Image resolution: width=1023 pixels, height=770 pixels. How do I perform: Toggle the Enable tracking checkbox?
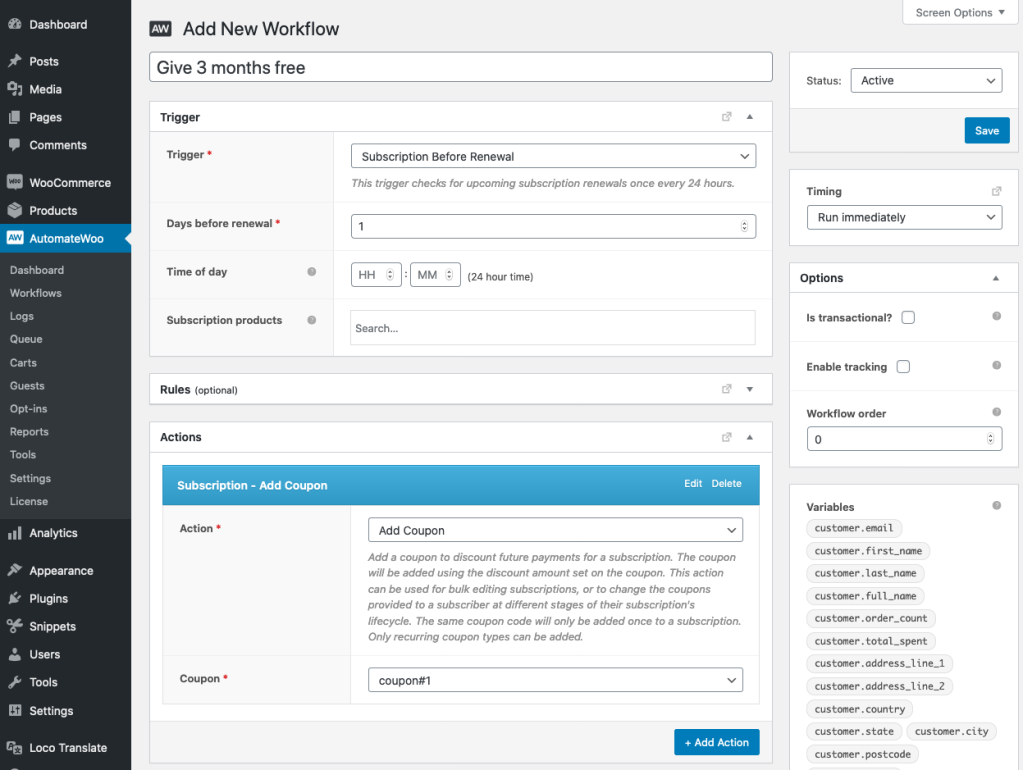(x=903, y=367)
